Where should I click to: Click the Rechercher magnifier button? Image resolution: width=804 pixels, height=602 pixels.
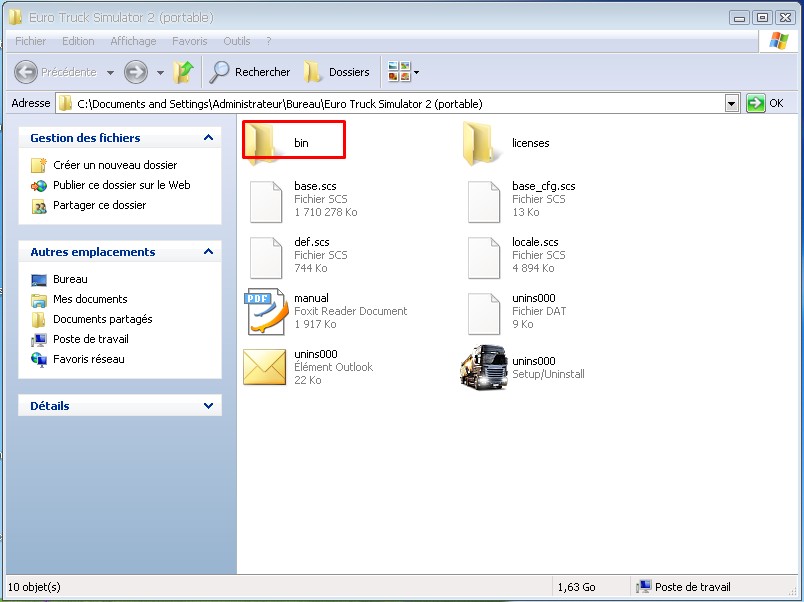tap(250, 72)
